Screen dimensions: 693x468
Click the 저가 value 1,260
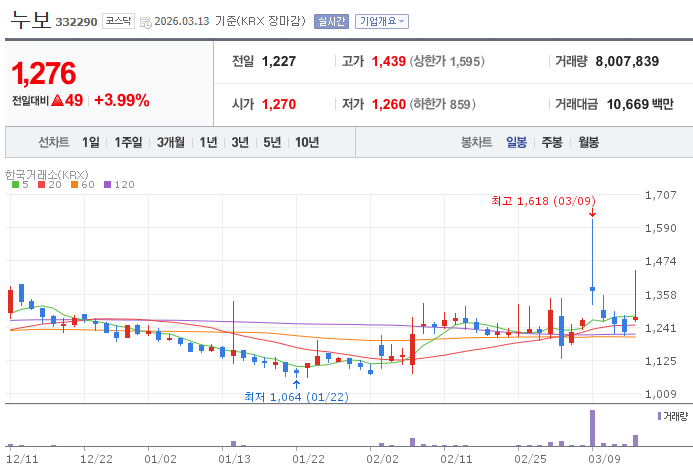click(x=388, y=104)
